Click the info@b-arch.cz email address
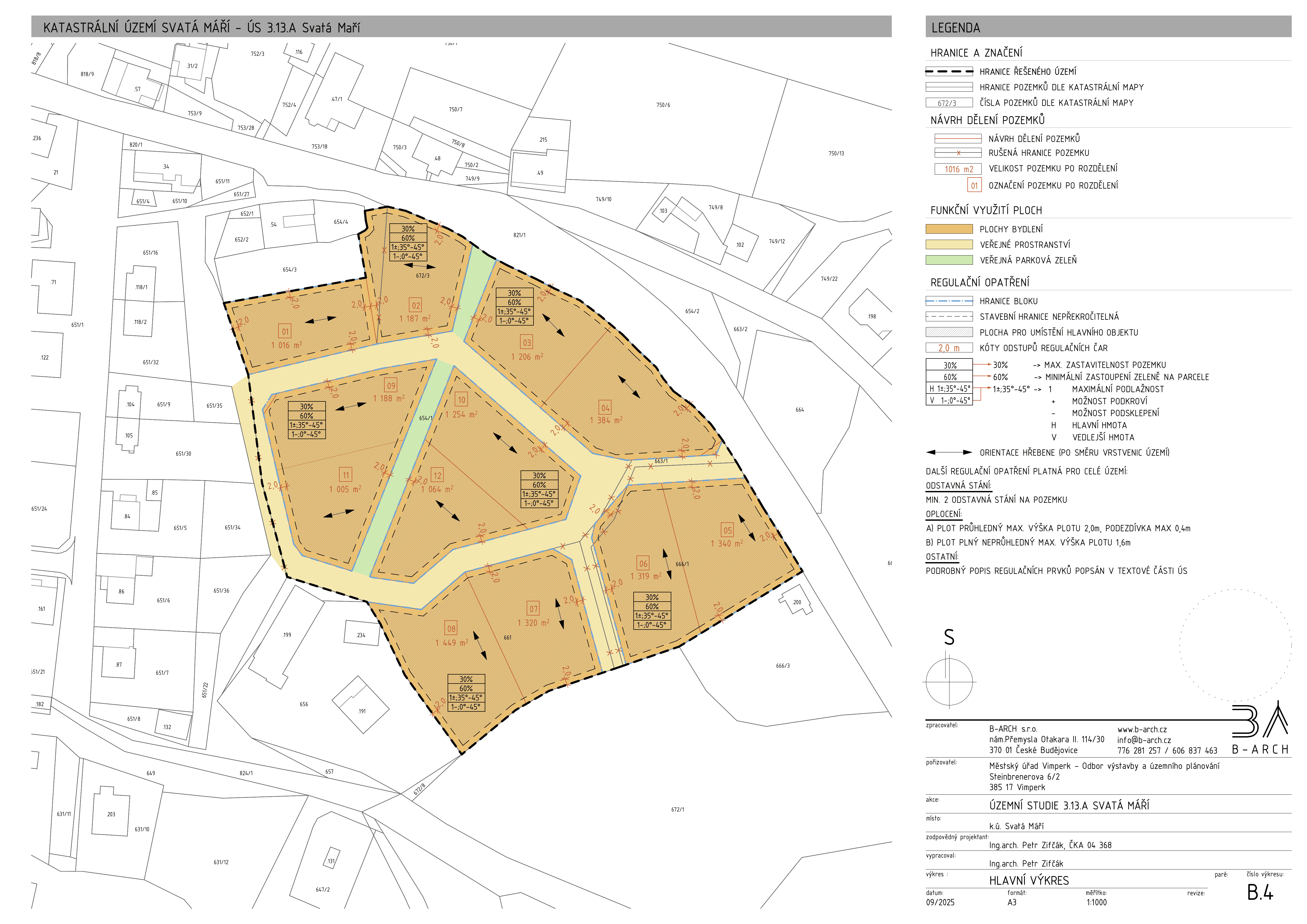 tap(1144, 740)
